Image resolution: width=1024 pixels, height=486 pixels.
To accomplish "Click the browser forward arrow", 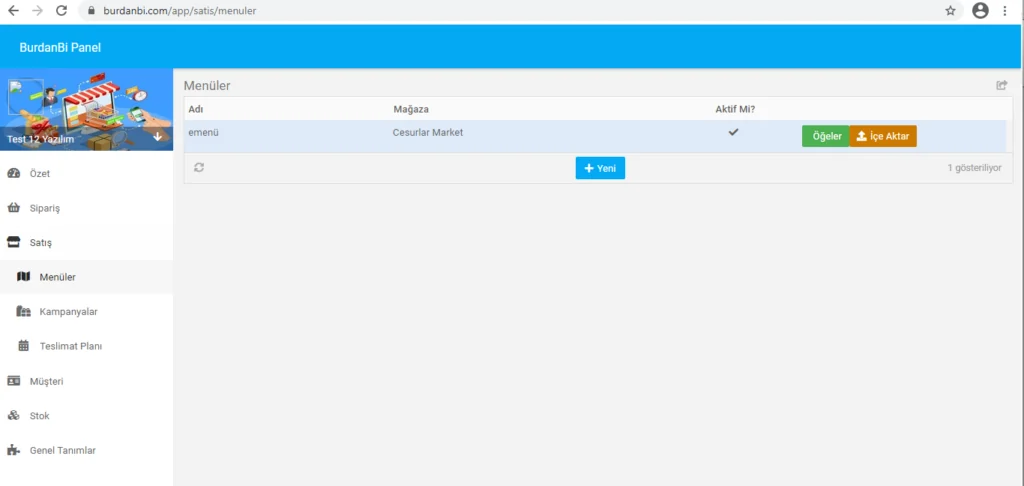I will click(37, 10).
